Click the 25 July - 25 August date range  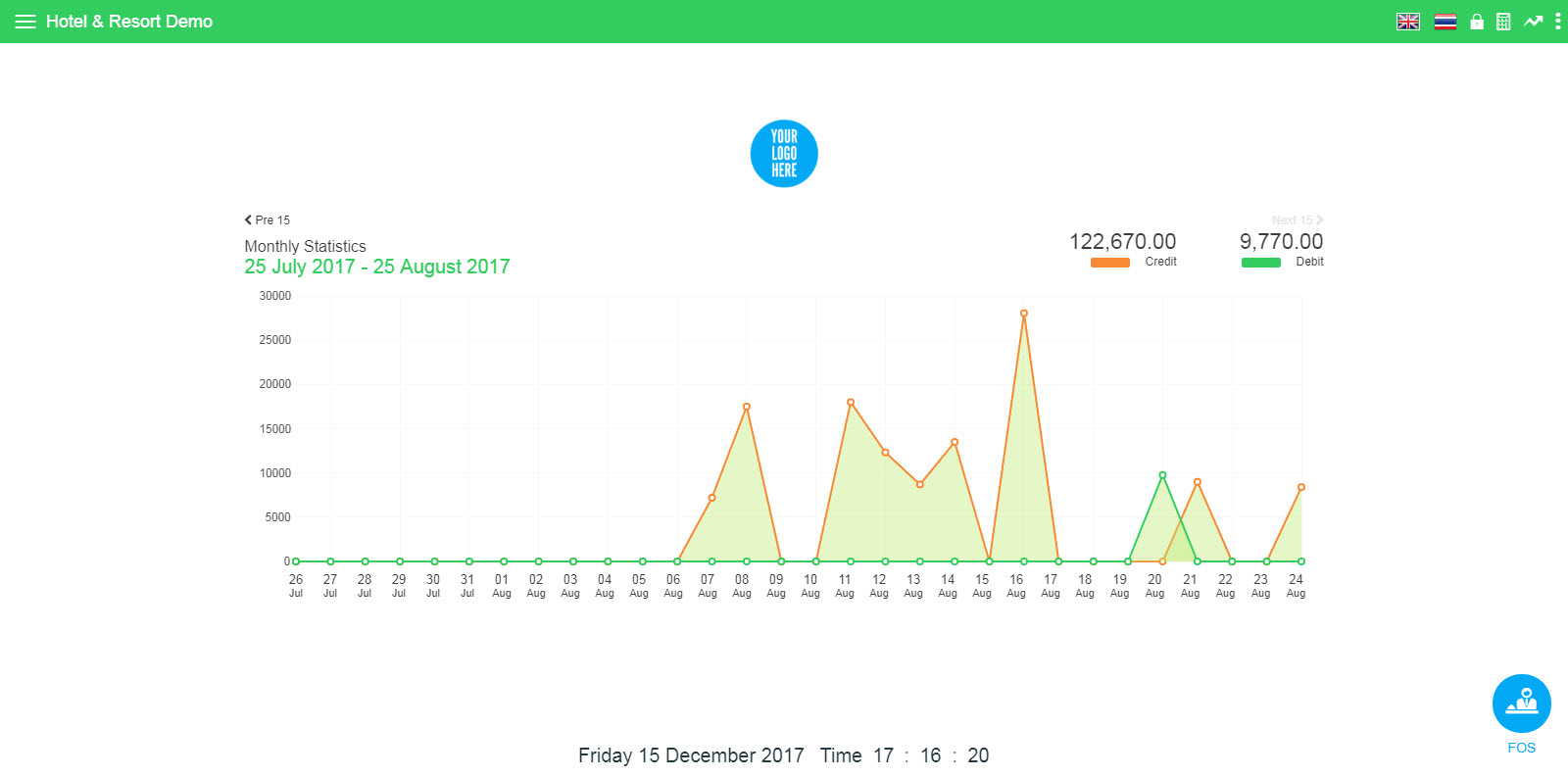[x=377, y=267]
